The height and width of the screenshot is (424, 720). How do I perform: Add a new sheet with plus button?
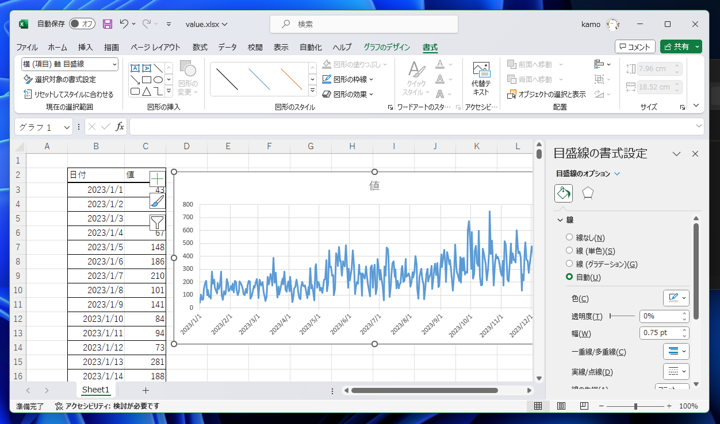[145, 390]
